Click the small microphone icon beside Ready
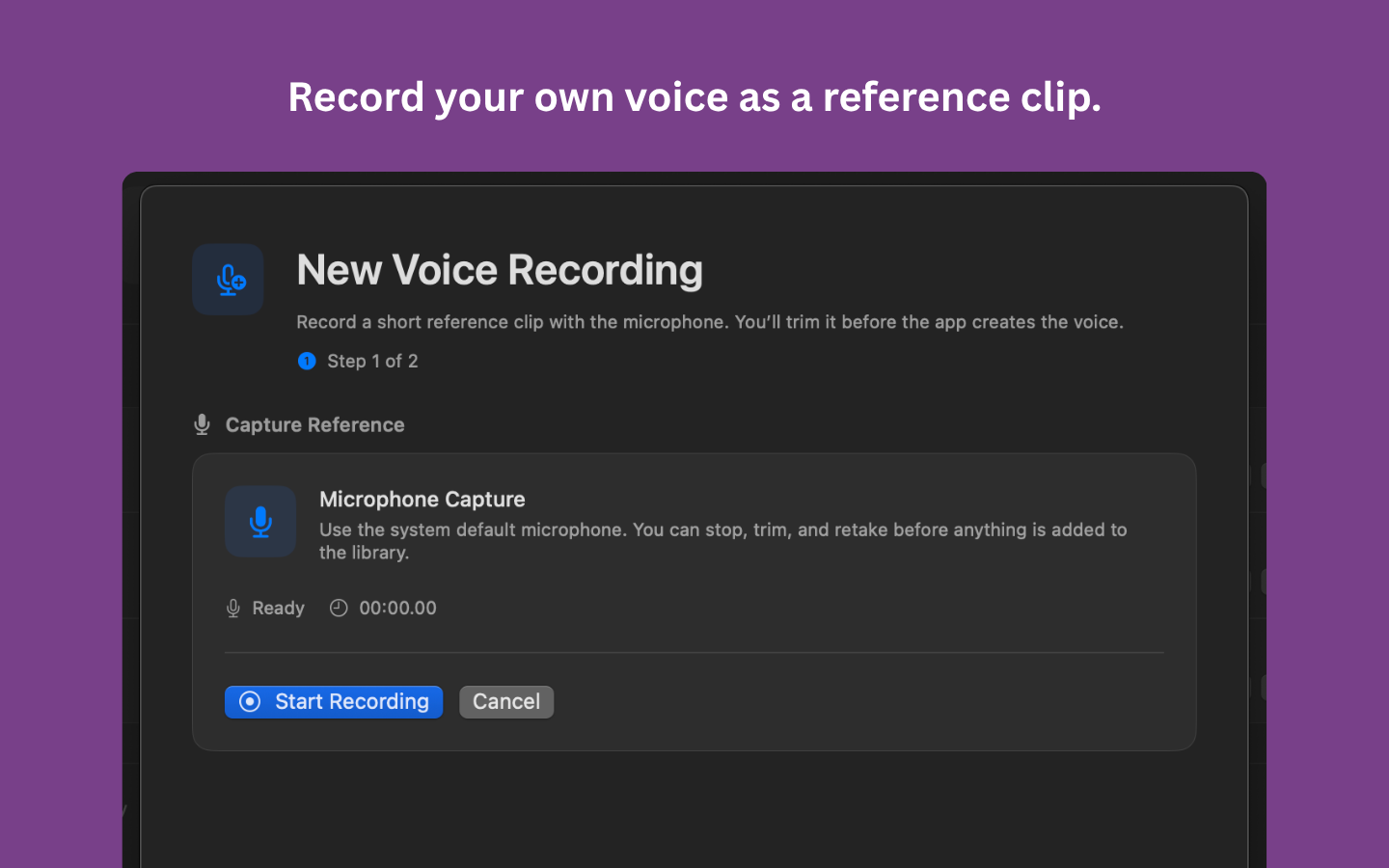The image size is (1389, 868). [x=232, y=609]
